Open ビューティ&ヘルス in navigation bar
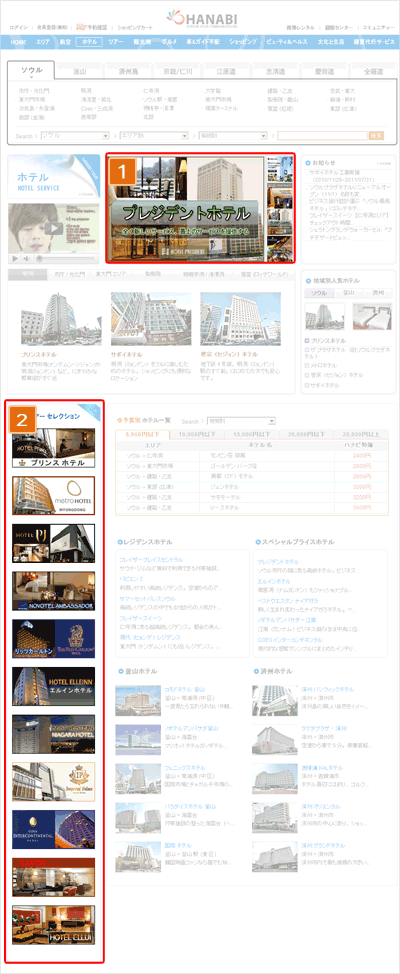This screenshot has width=400, height=974. pos(287,42)
